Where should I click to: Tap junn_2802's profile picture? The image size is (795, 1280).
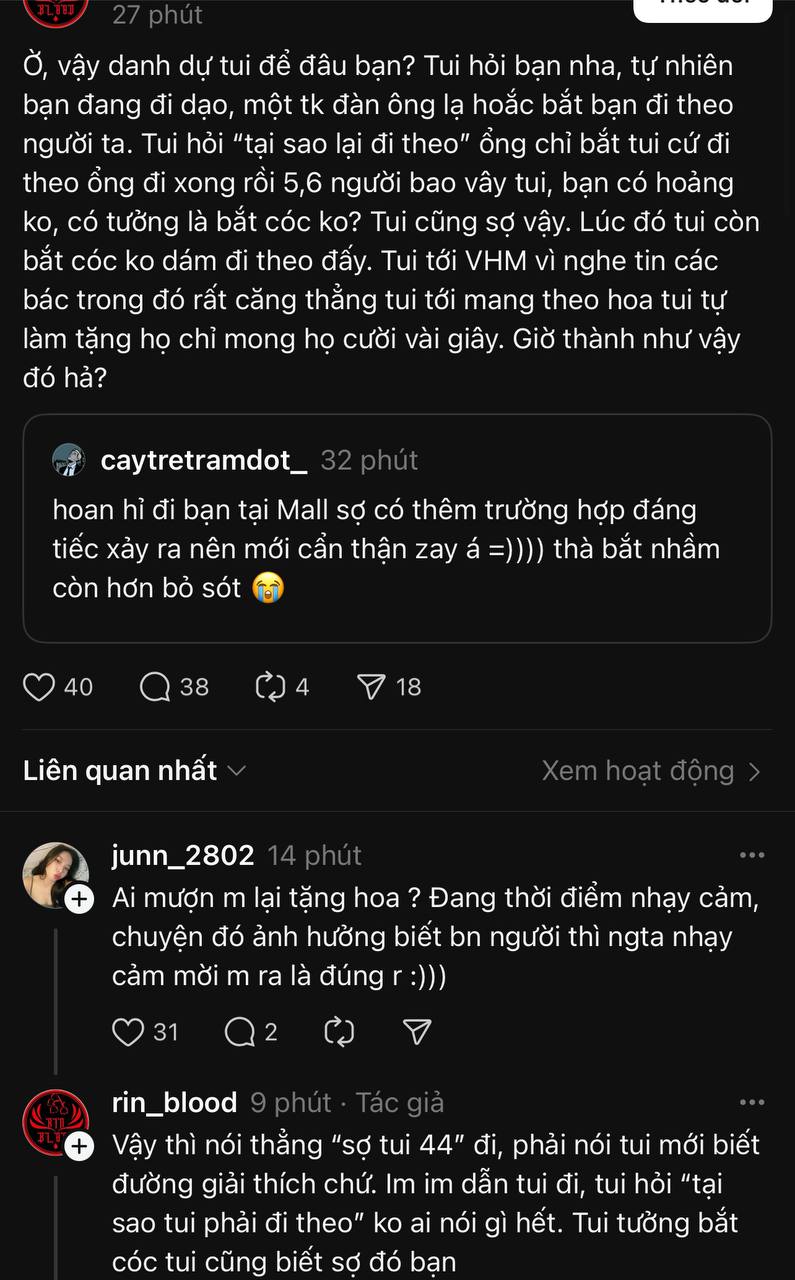(x=55, y=874)
